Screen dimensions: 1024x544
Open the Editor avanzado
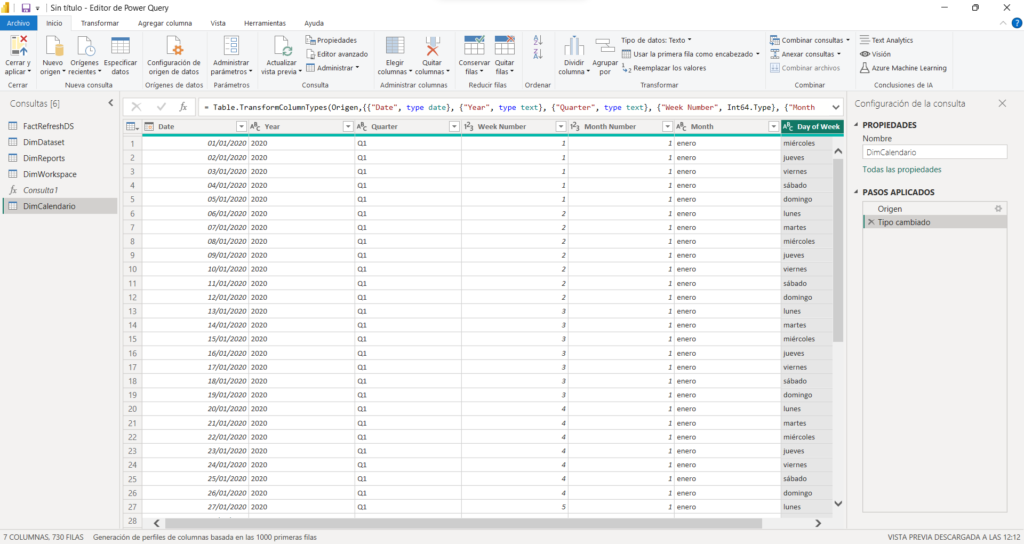pos(336,54)
